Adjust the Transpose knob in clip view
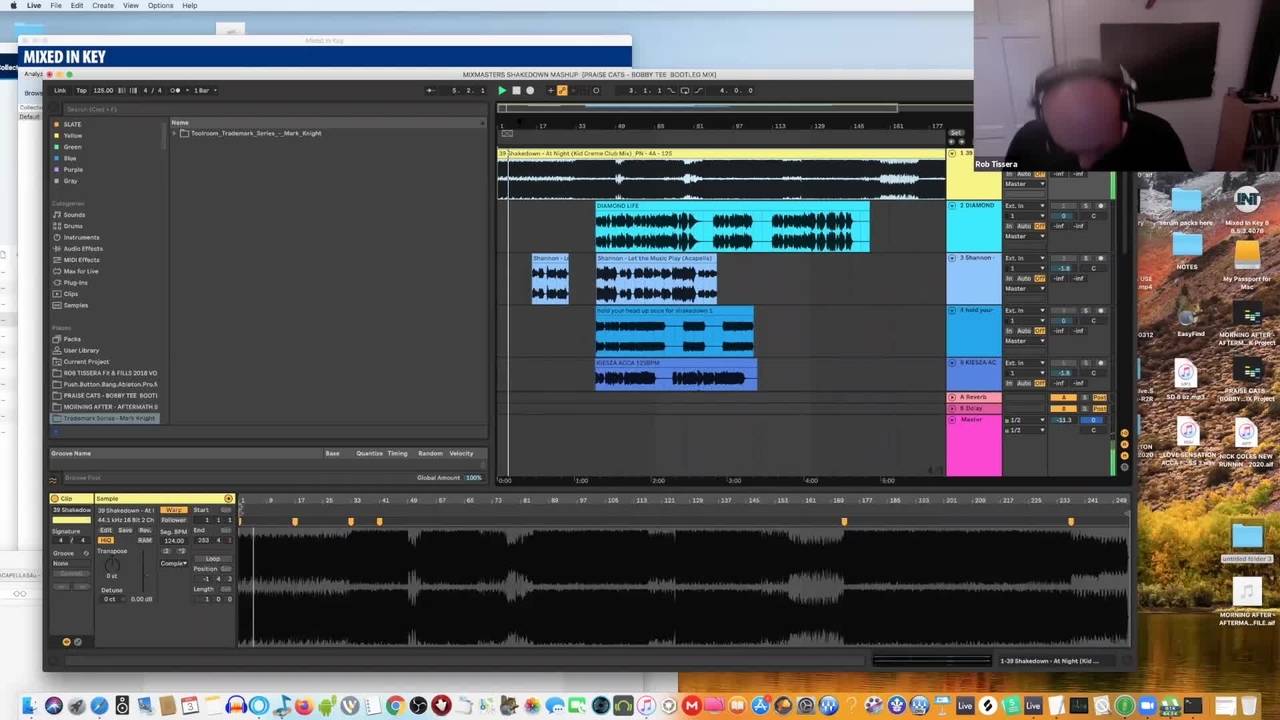The width and height of the screenshot is (1280, 720). pyautogui.click(x=112, y=566)
